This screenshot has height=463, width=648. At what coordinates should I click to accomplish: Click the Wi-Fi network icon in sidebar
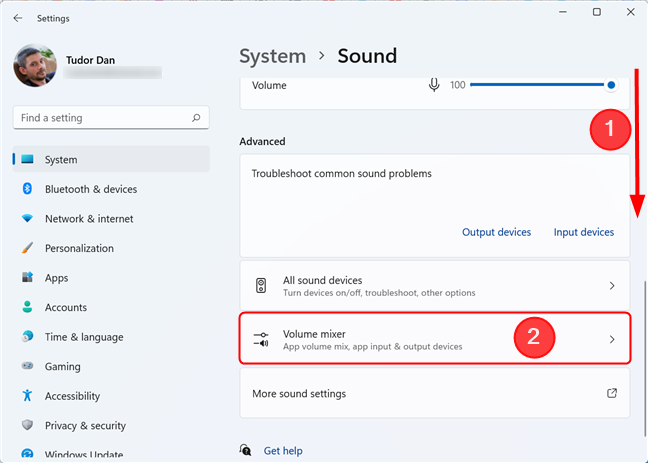(27, 218)
